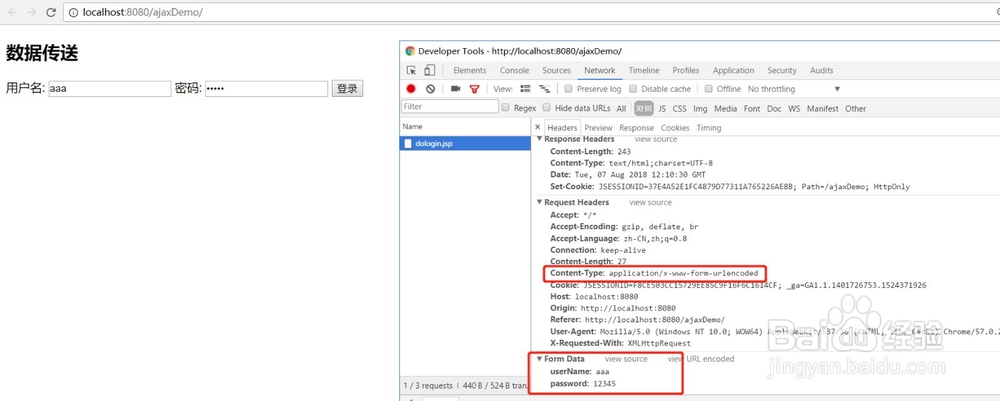Click the Name column header
1000x401 pixels.
(x=466, y=127)
